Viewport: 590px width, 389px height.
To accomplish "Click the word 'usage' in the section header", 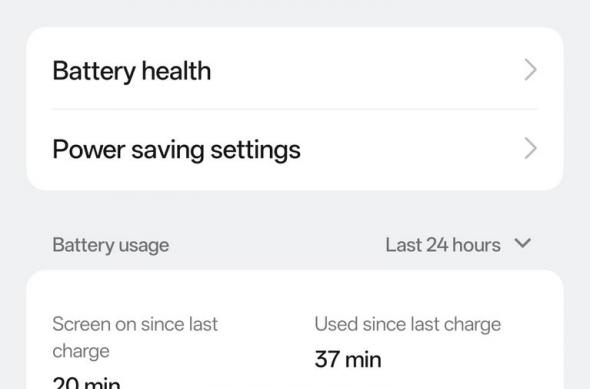I will [143, 246].
